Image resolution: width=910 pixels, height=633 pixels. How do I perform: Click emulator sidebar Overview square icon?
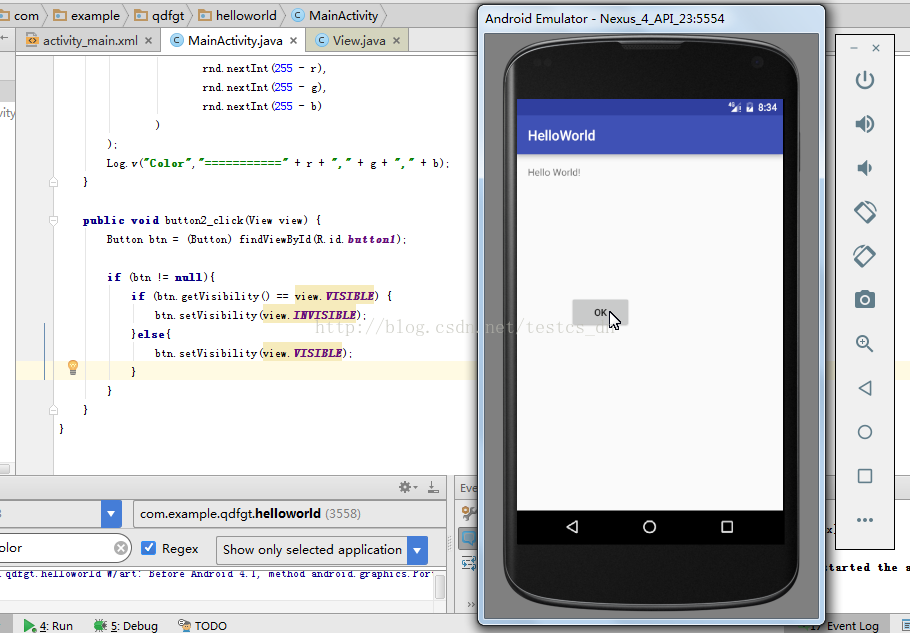pyautogui.click(x=865, y=476)
